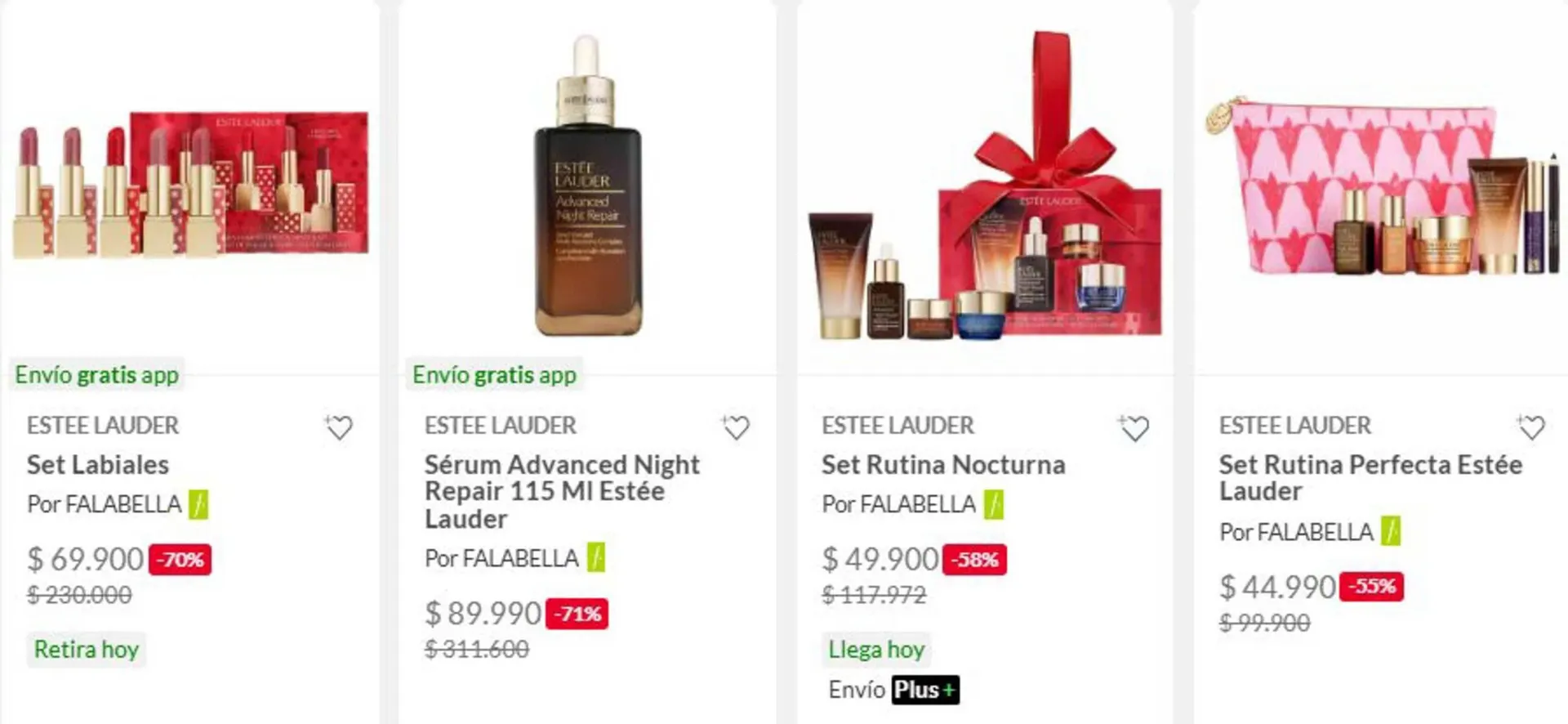
Task: Click the Llega hoy delivery tag
Action: 876,650
